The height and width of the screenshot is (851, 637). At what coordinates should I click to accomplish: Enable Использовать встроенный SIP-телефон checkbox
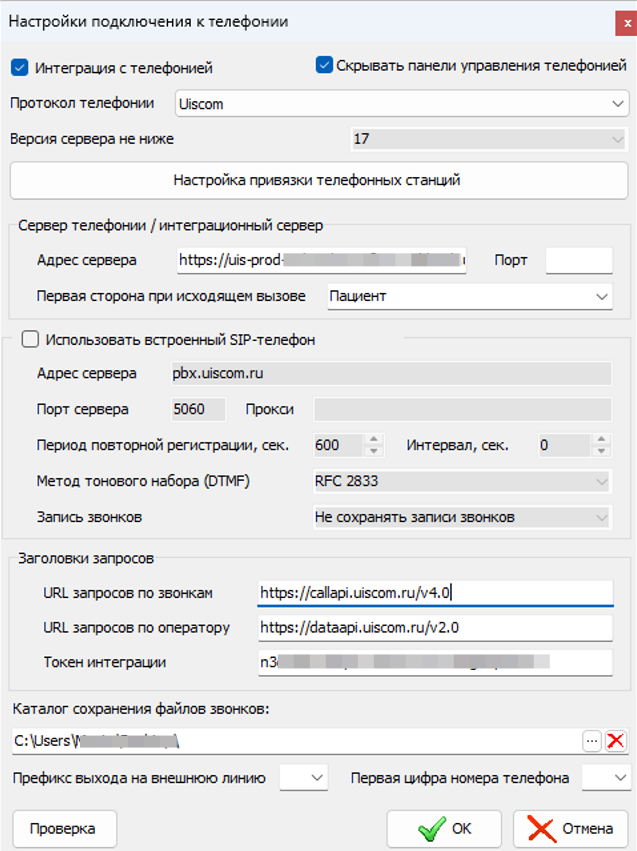pyautogui.click(x=30, y=339)
